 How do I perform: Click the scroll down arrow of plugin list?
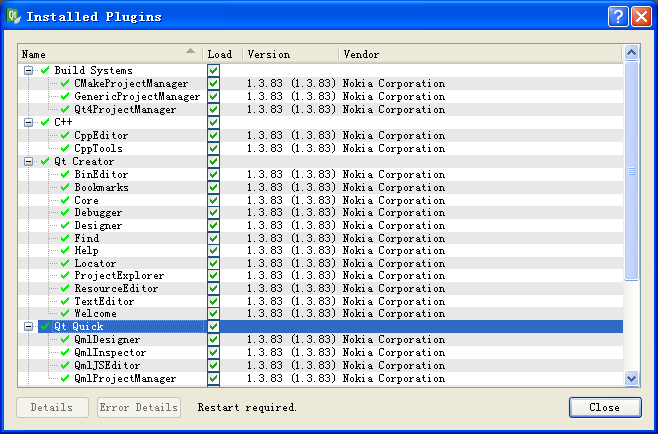631,378
